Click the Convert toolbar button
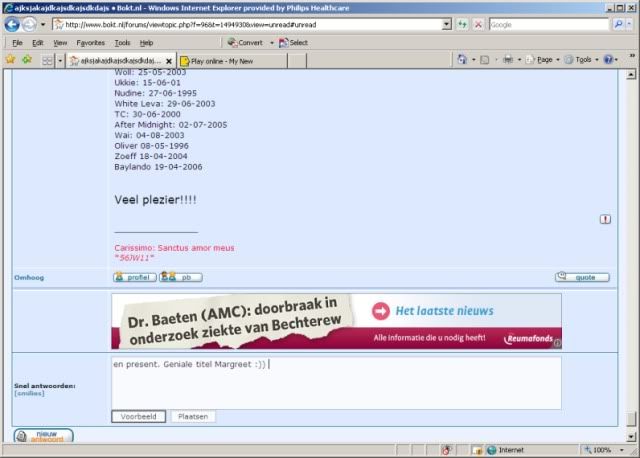 tap(245, 42)
